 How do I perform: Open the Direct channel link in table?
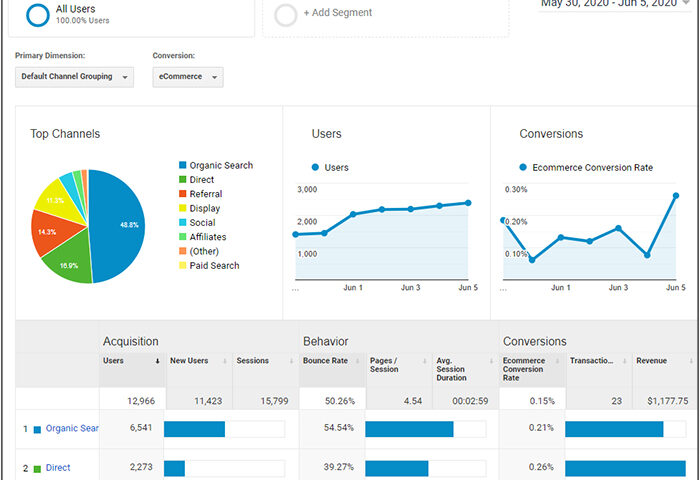[58, 467]
